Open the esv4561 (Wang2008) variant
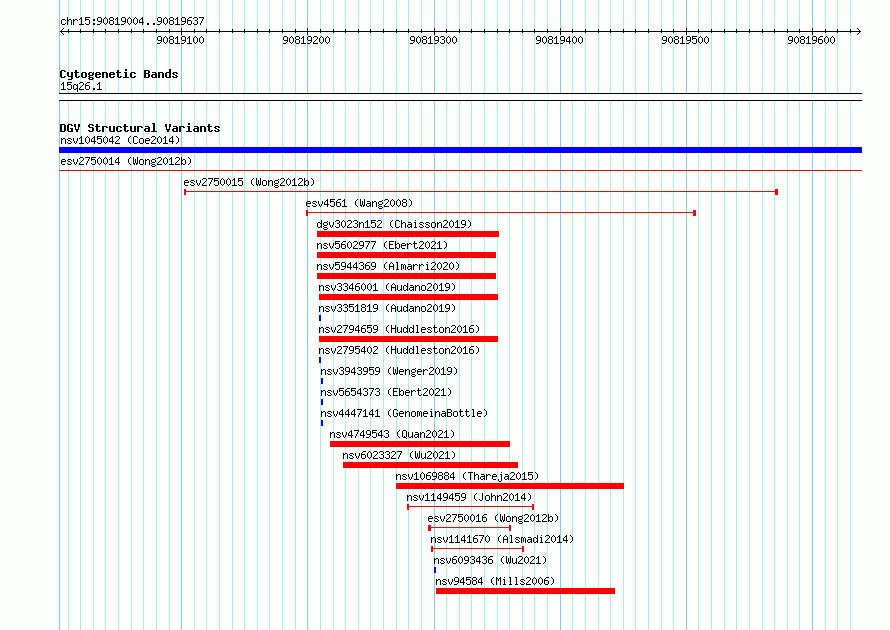 coord(359,203)
